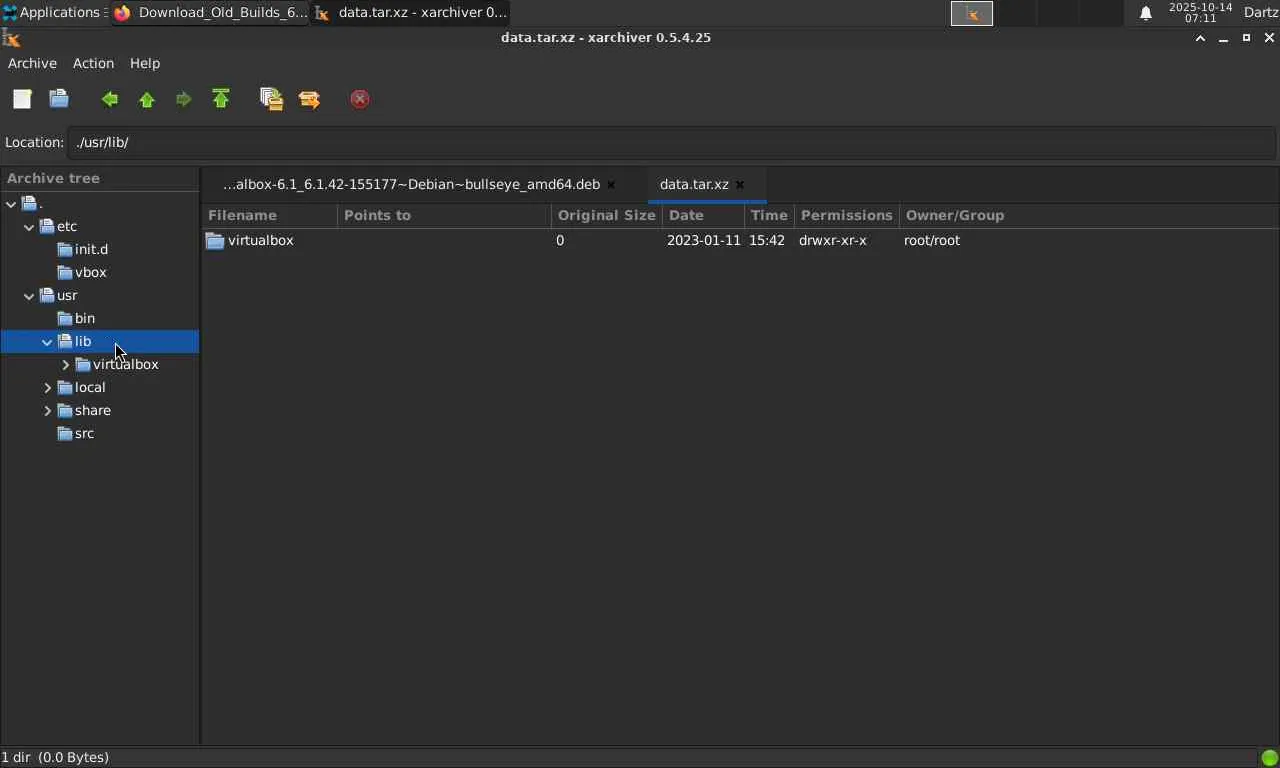The width and height of the screenshot is (1280, 768).
Task: Open the Archive menu
Action: [x=32, y=63]
